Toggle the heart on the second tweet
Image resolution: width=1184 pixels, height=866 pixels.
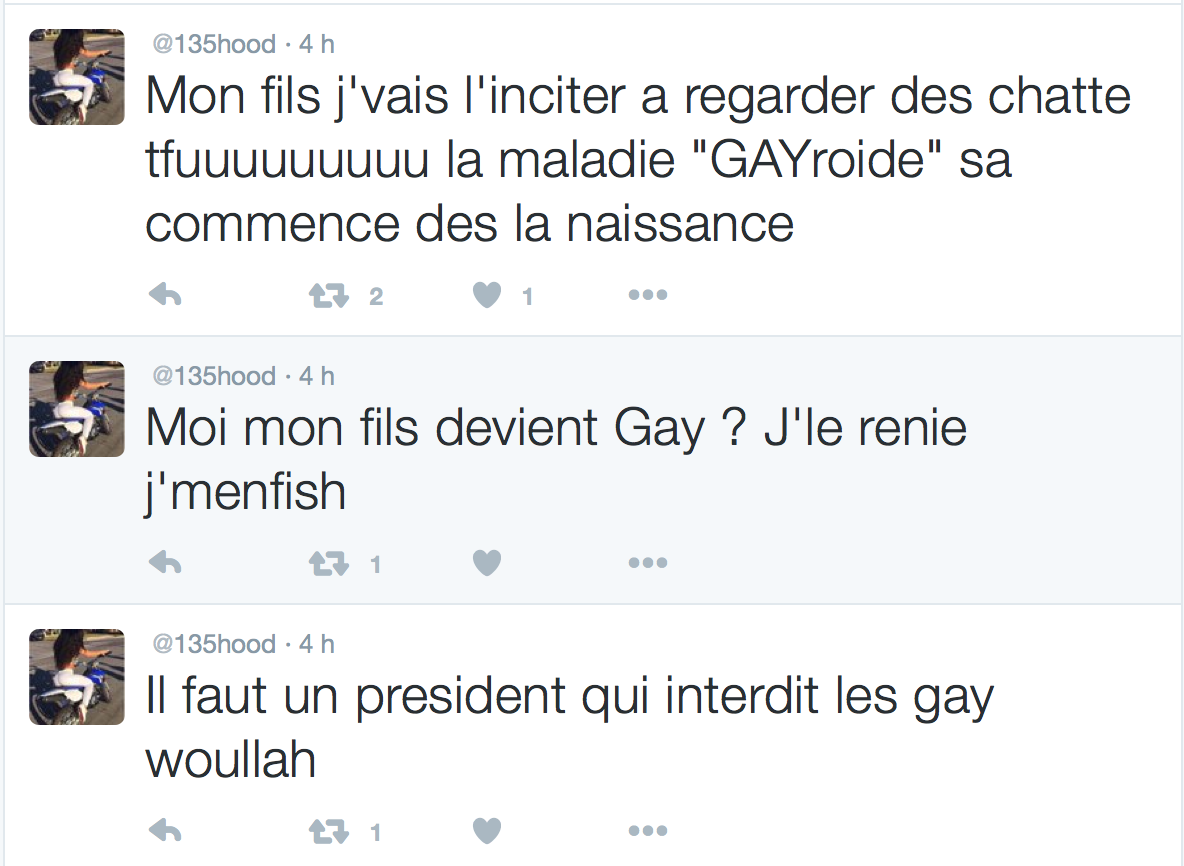[486, 563]
